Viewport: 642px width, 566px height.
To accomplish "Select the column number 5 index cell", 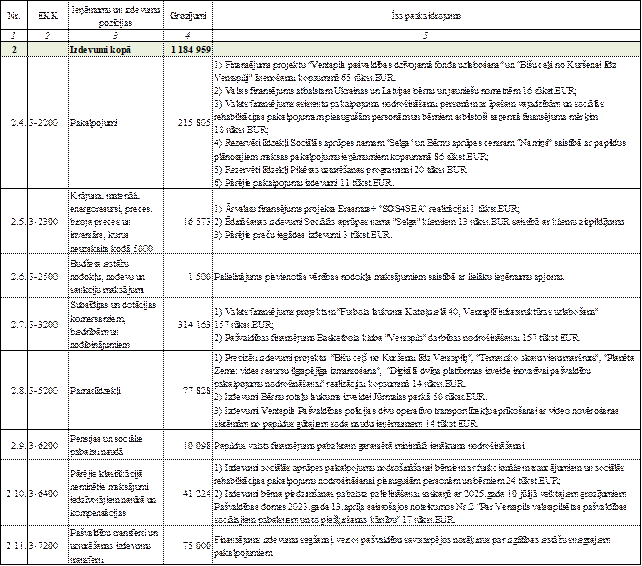I will [426, 35].
